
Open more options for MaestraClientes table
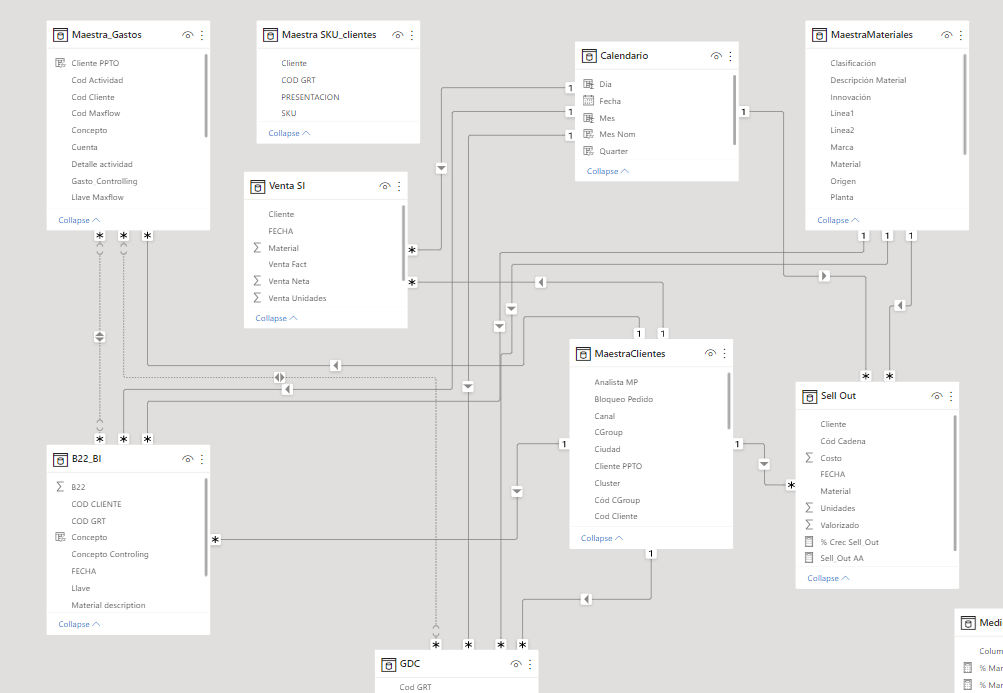(724, 353)
